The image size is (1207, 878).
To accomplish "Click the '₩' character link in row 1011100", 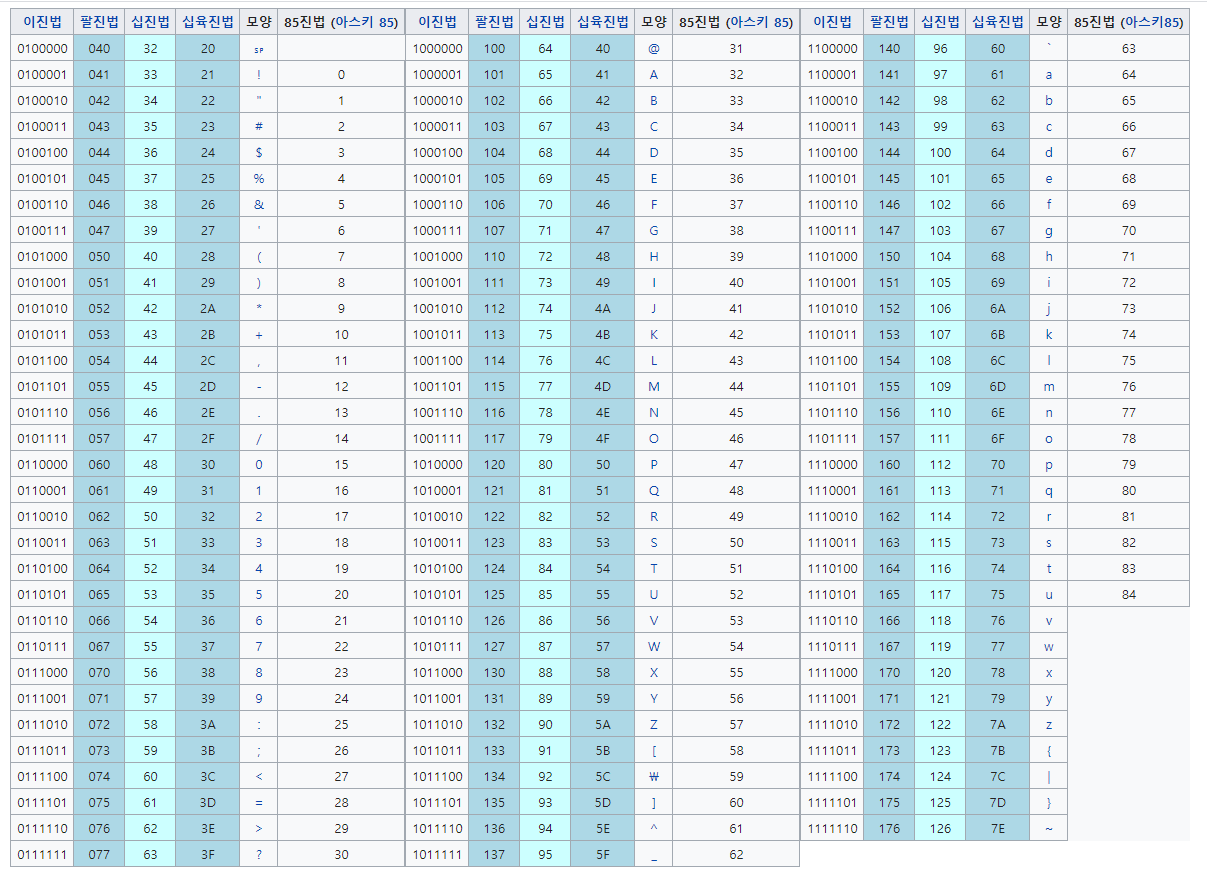I will [x=654, y=776].
